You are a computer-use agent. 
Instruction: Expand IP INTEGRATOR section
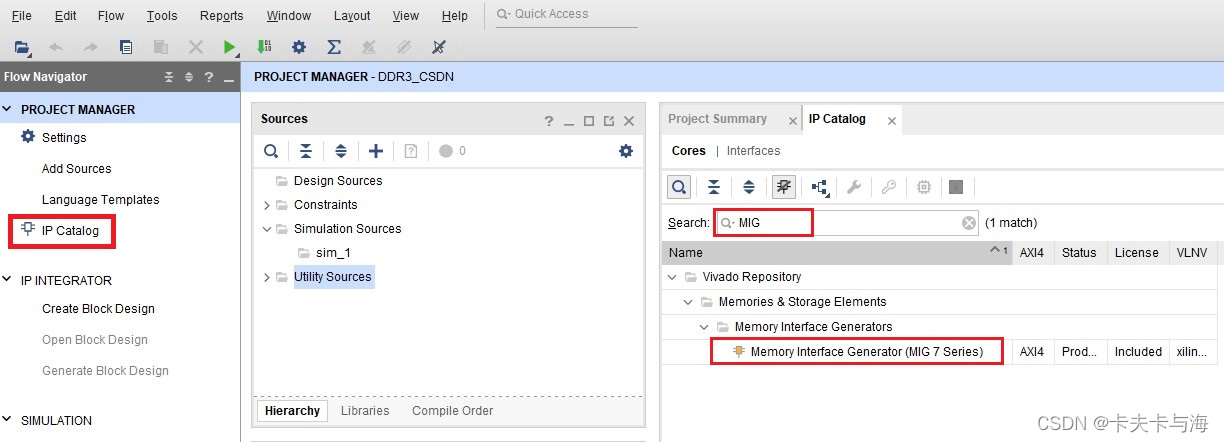click(x=9, y=281)
